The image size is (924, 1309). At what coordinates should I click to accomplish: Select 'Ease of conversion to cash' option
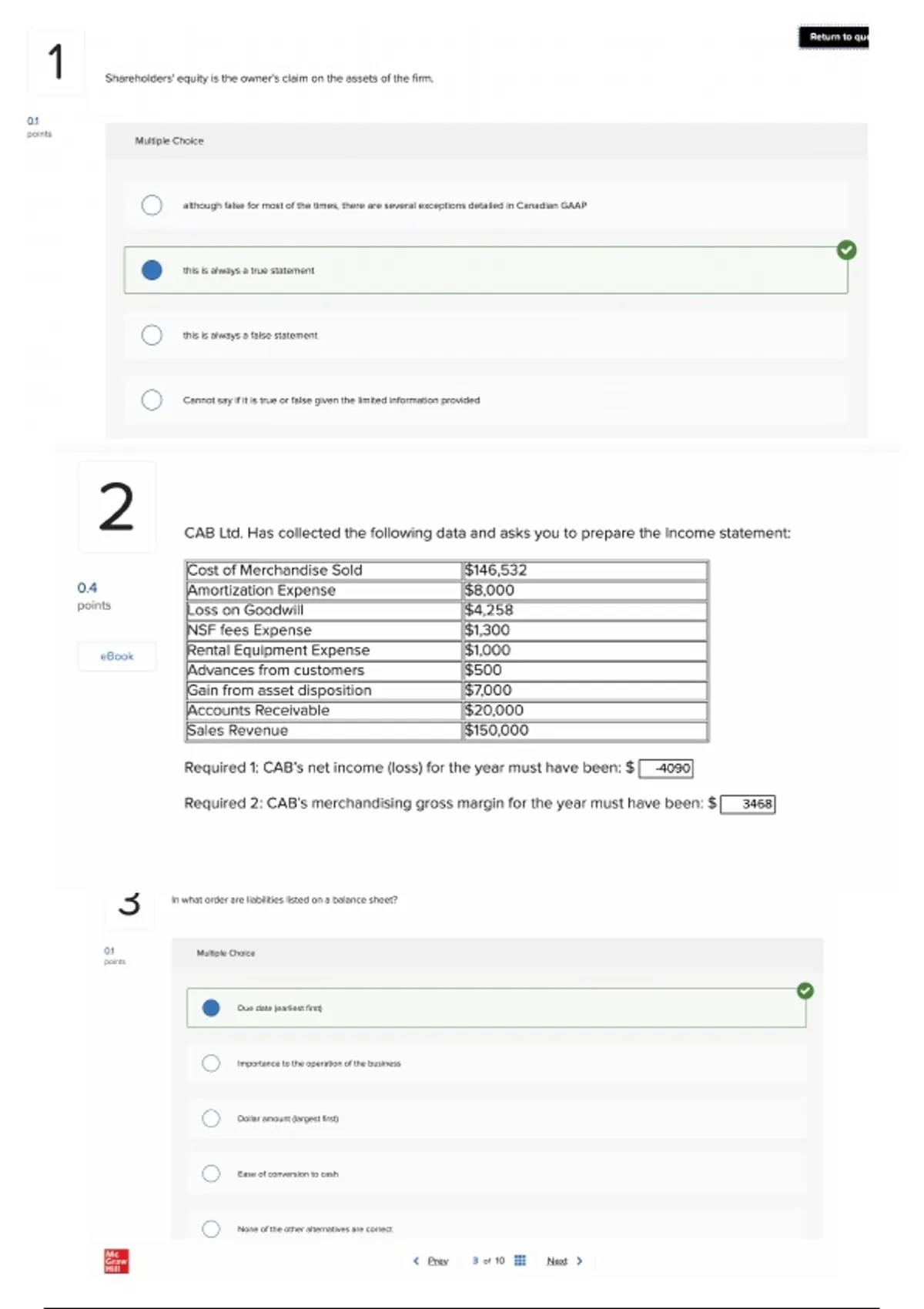point(211,1173)
